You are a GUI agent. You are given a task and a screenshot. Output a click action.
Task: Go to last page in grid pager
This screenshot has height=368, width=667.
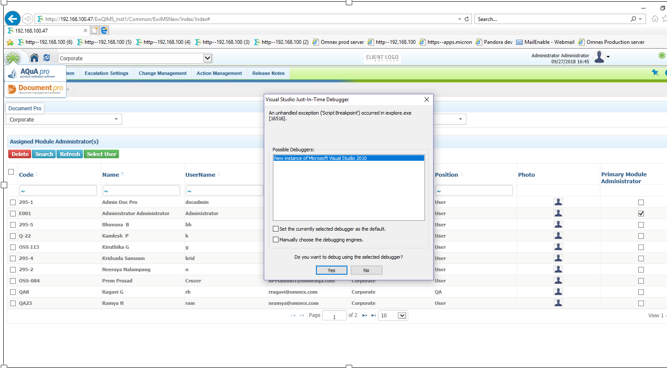point(373,316)
